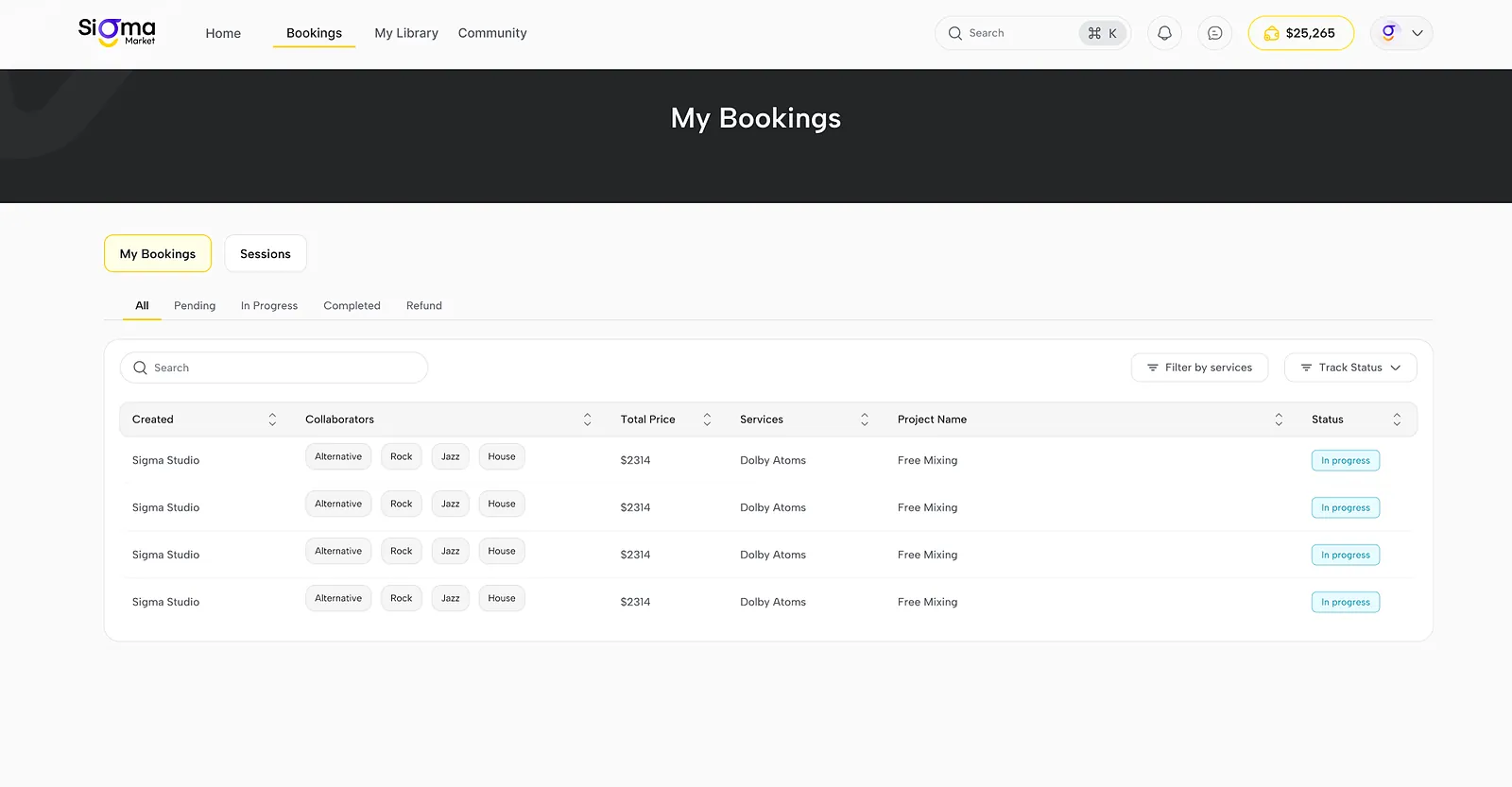The image size is (1512, 787).
Task: Click the bookings table search field
Action: tap(274, 368)
